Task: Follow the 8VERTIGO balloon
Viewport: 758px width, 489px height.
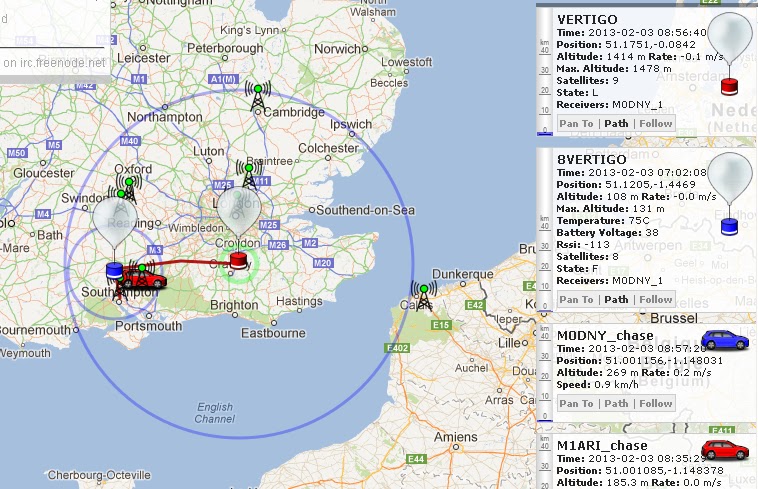Action: tap(656, 300)
